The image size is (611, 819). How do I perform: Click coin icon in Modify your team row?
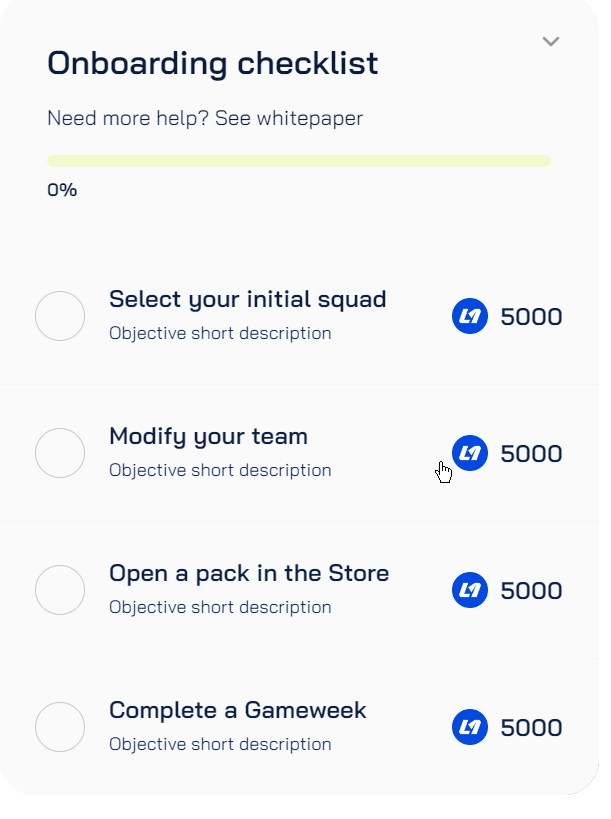(469, 454)
